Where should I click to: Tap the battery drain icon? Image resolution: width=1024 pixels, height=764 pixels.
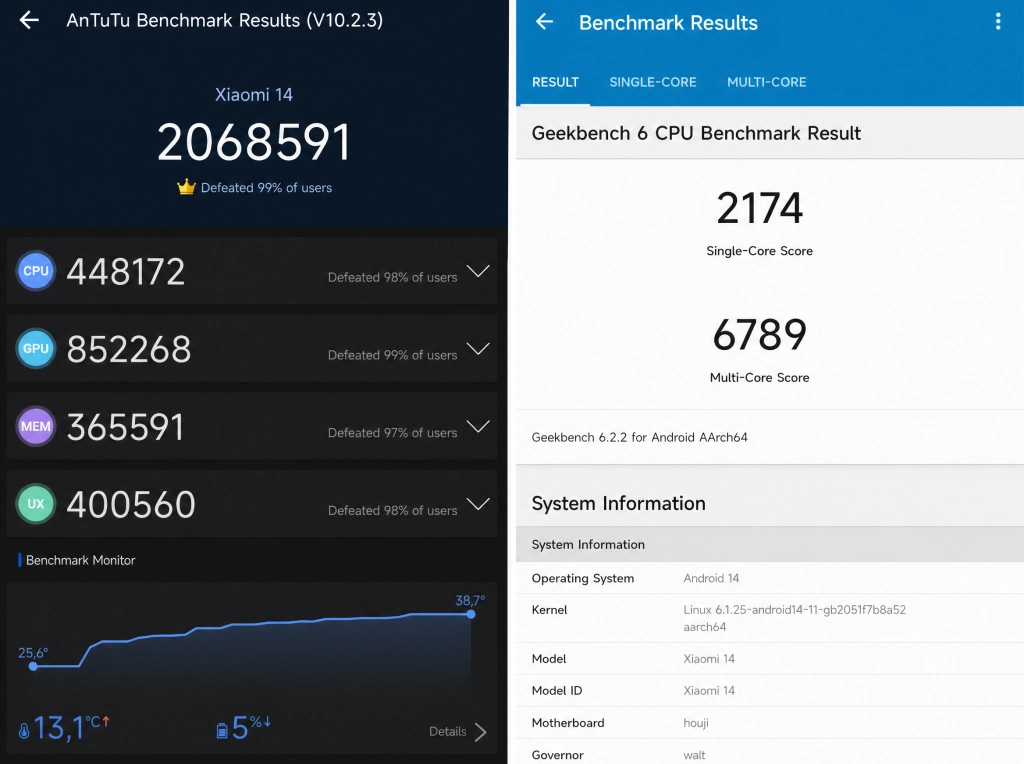pyautogui.click(x=222, y=730)
